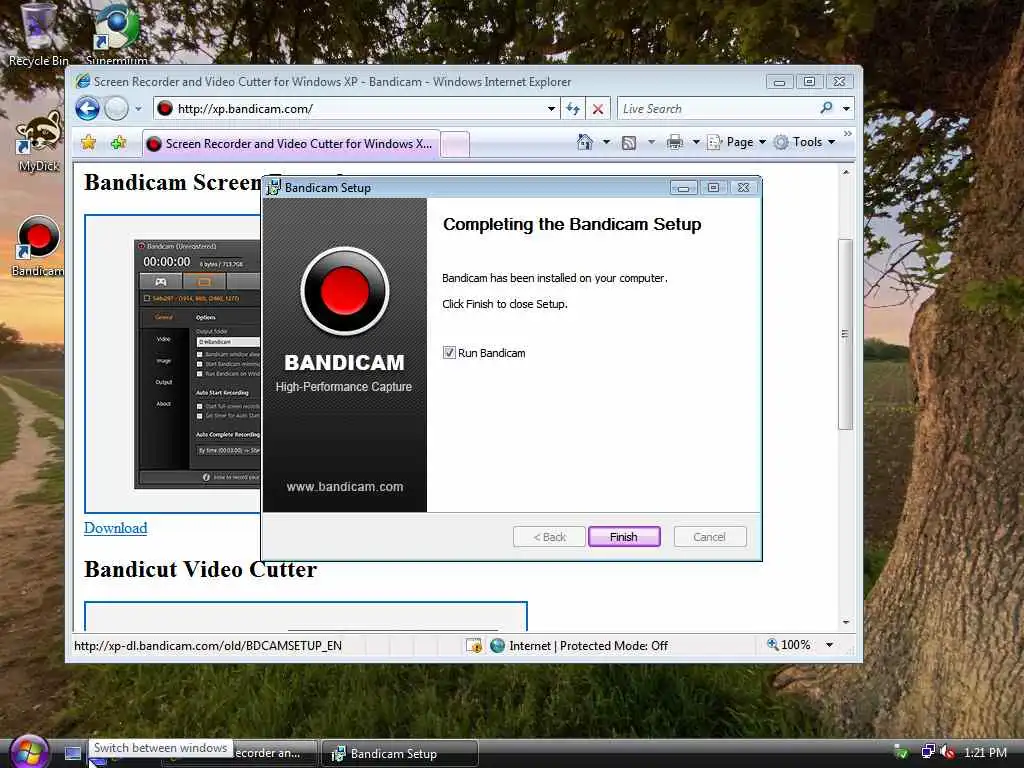Click the Live Search input box
1024x768 pixels.
[x=716, y=109]
